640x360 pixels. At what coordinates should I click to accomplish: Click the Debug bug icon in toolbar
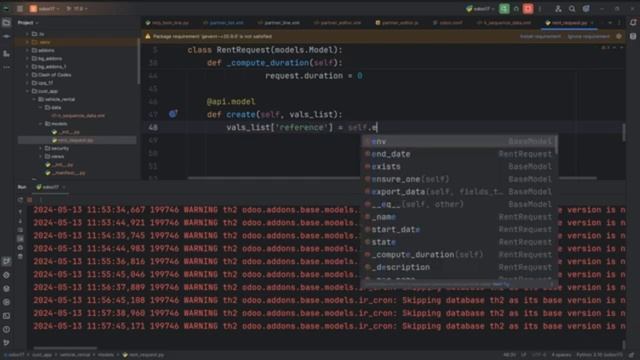[x=516, y=9]
